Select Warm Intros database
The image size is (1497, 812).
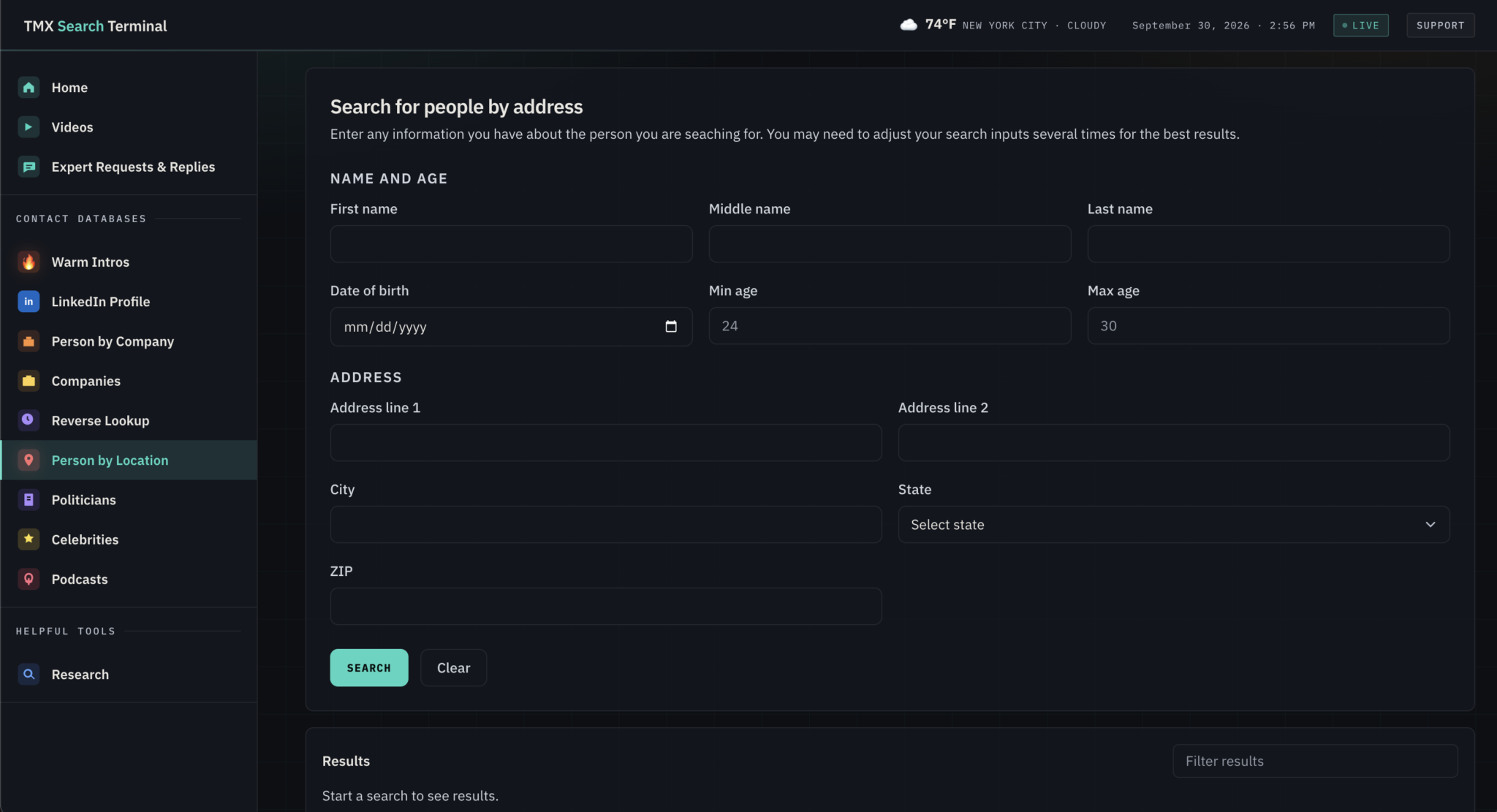pos(129,262)
